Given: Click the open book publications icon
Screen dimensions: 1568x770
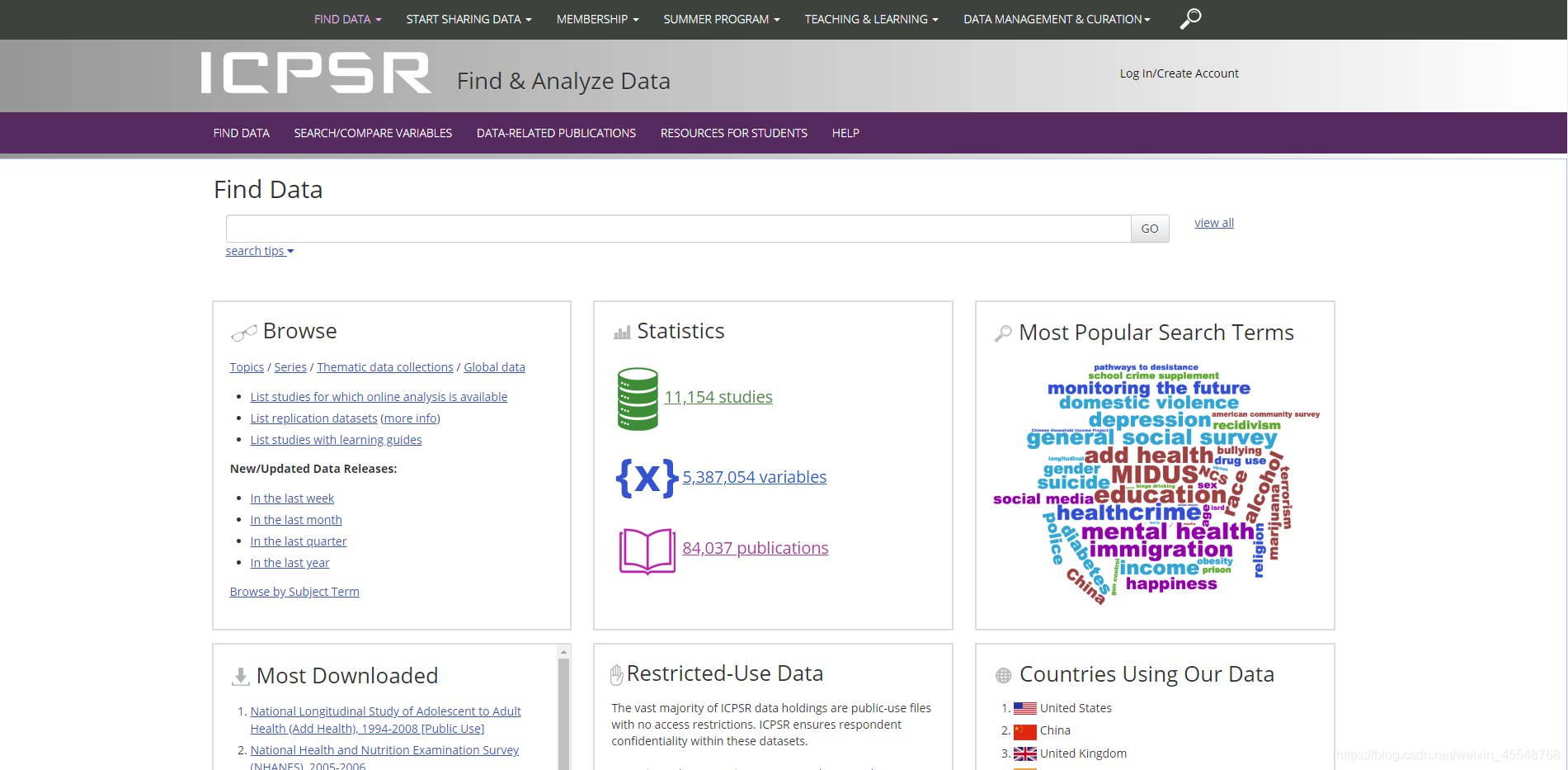Looking at the screenshot, I should (x=647, y=550).
